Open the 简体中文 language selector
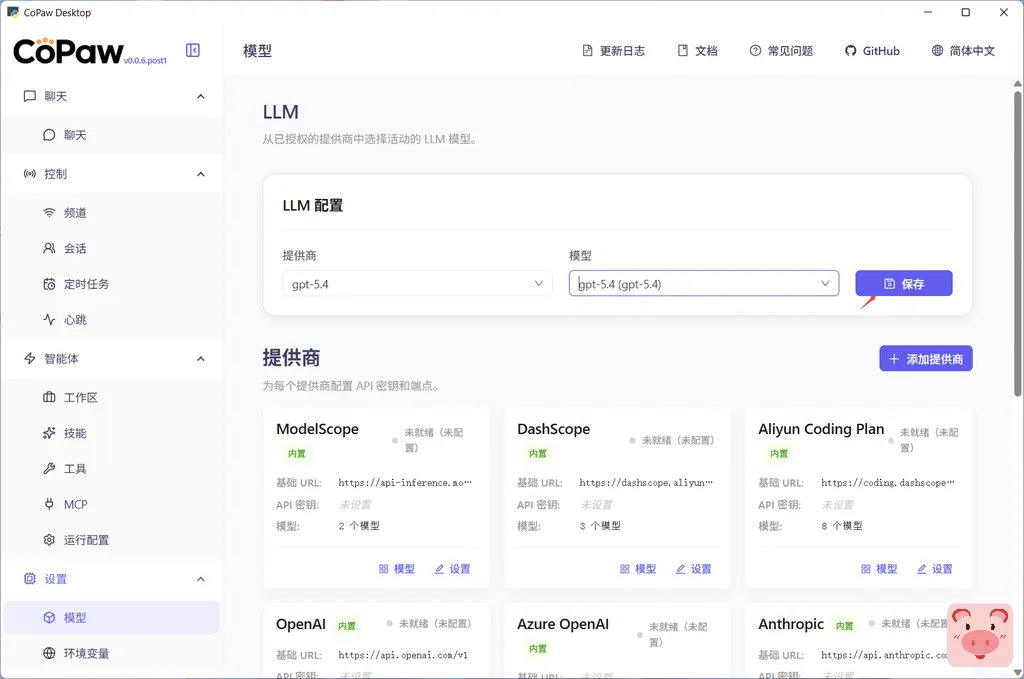 [x=963, y=51]
